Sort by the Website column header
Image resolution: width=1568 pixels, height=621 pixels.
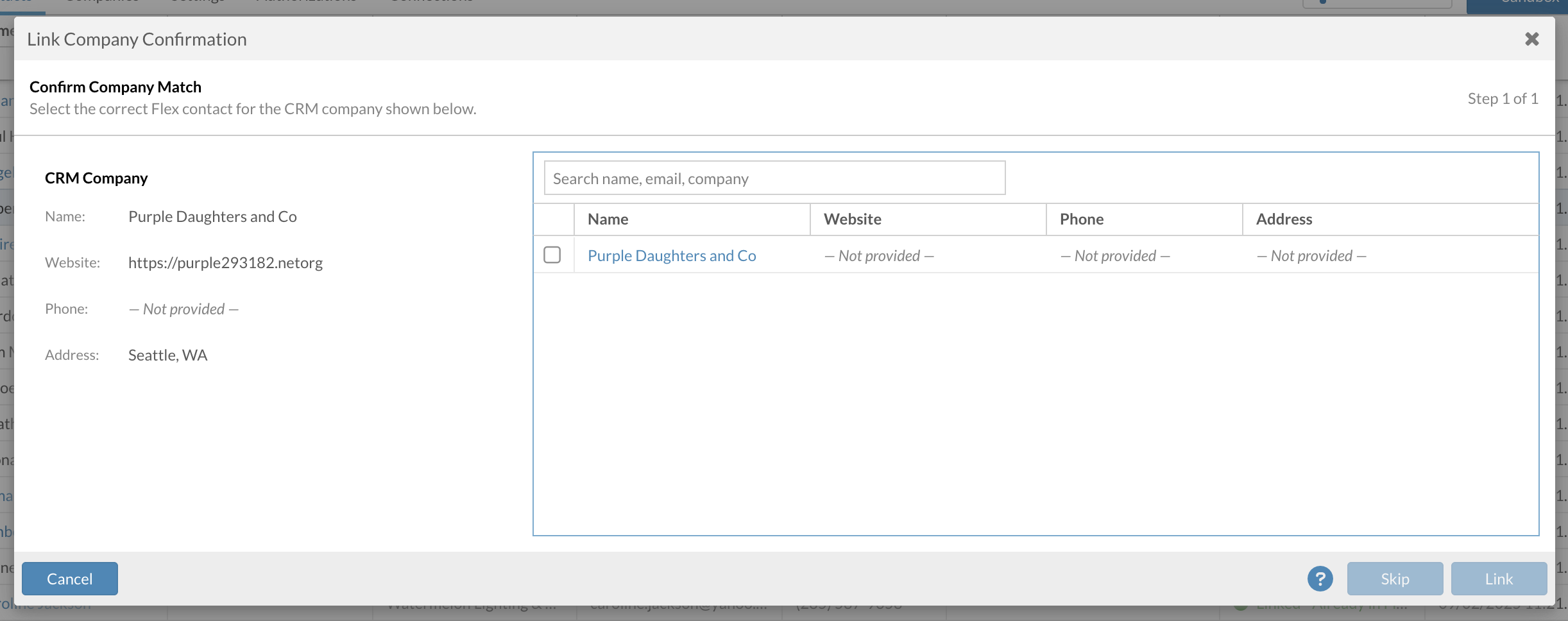pos(852,219)
